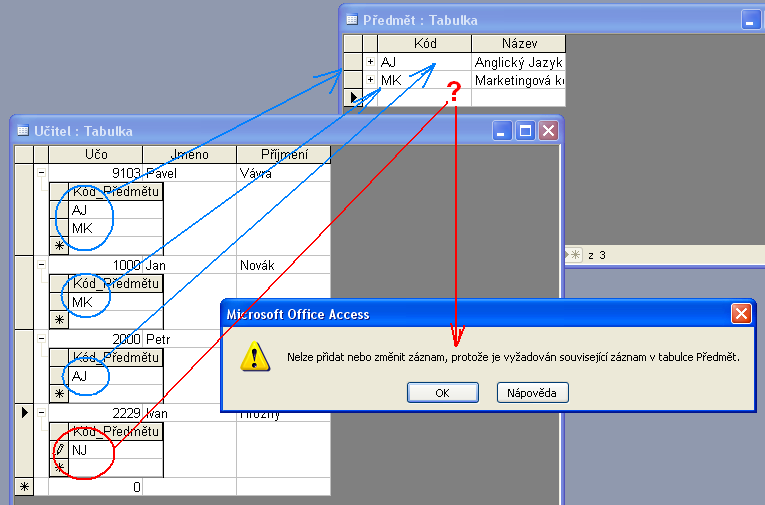The width and height of the screenshot is (765, 505).
Task: Click Kód_Předmětu header under teacher 9103
Action: (x=116, y=191)
